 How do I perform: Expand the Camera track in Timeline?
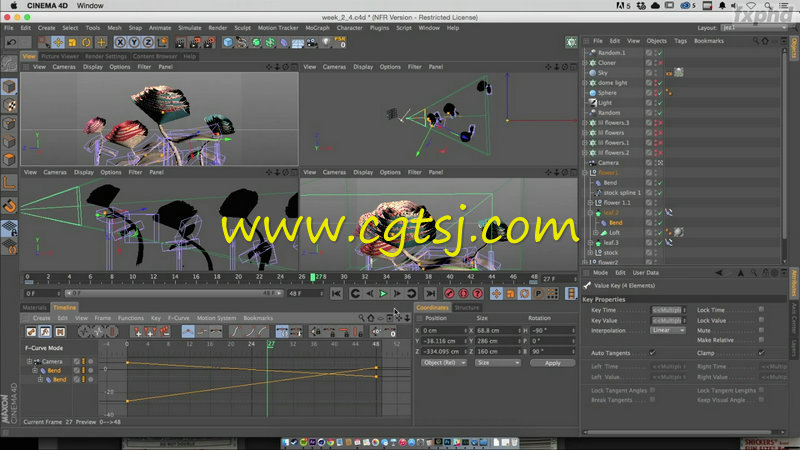(x=29, y=361)
